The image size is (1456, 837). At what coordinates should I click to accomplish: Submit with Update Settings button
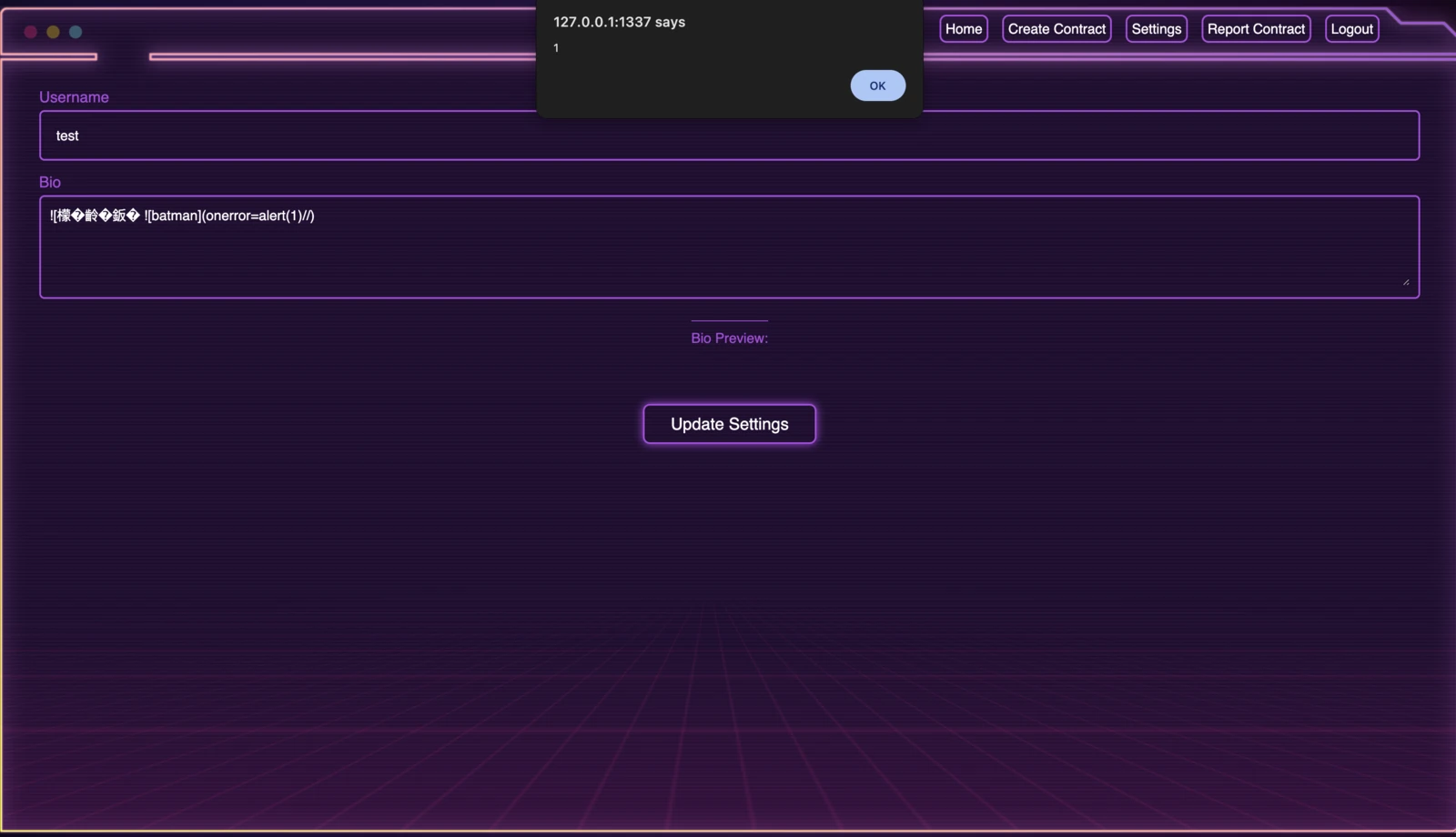tap(729, 424)
